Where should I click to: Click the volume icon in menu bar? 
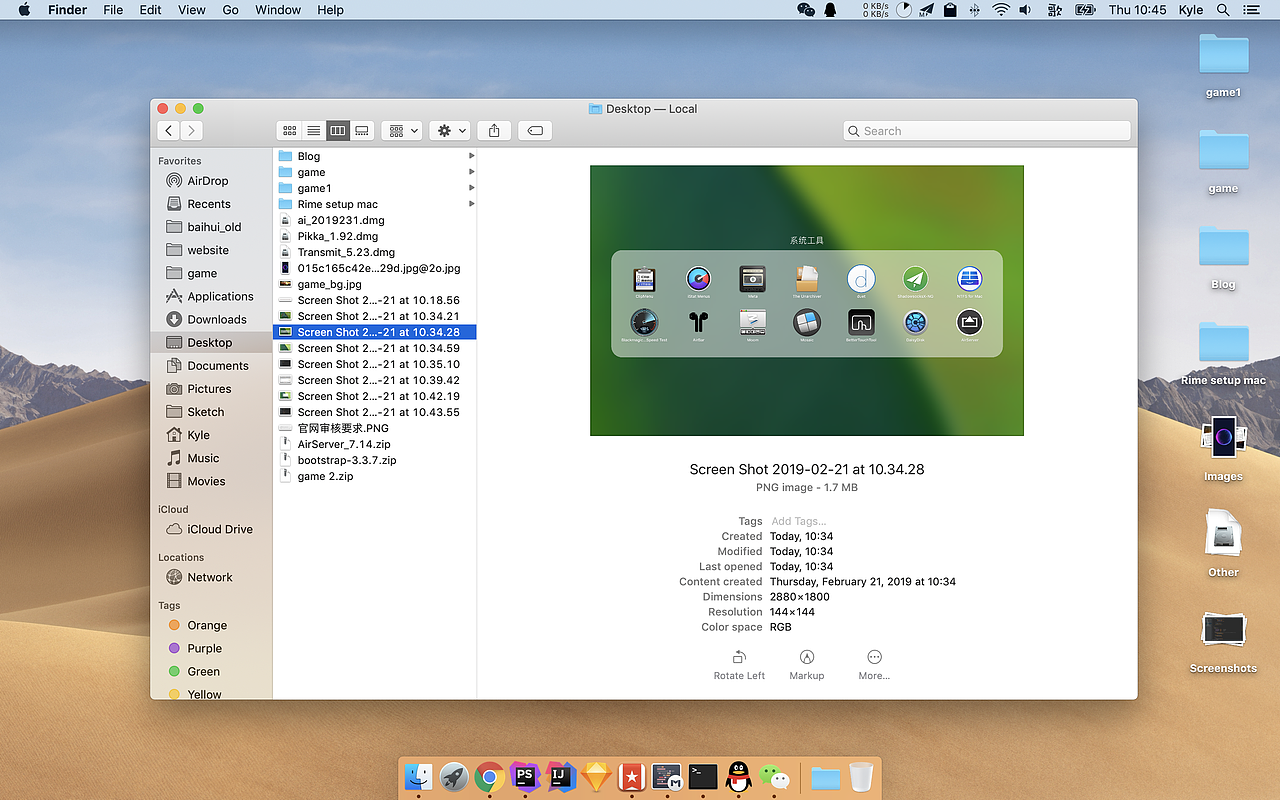tap(1026, 10)
